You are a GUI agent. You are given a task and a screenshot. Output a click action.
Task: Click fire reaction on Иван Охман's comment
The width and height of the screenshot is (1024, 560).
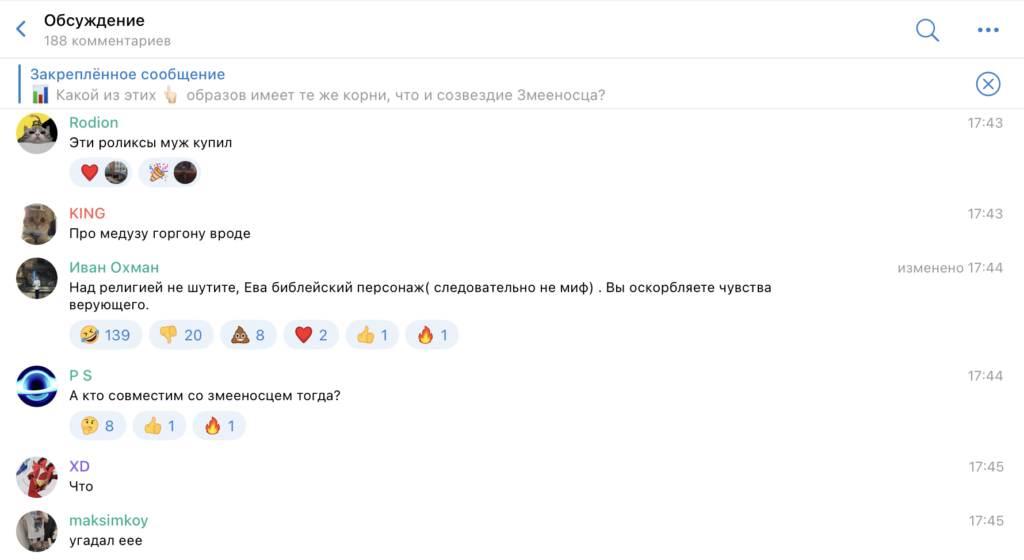pos(432,335)
